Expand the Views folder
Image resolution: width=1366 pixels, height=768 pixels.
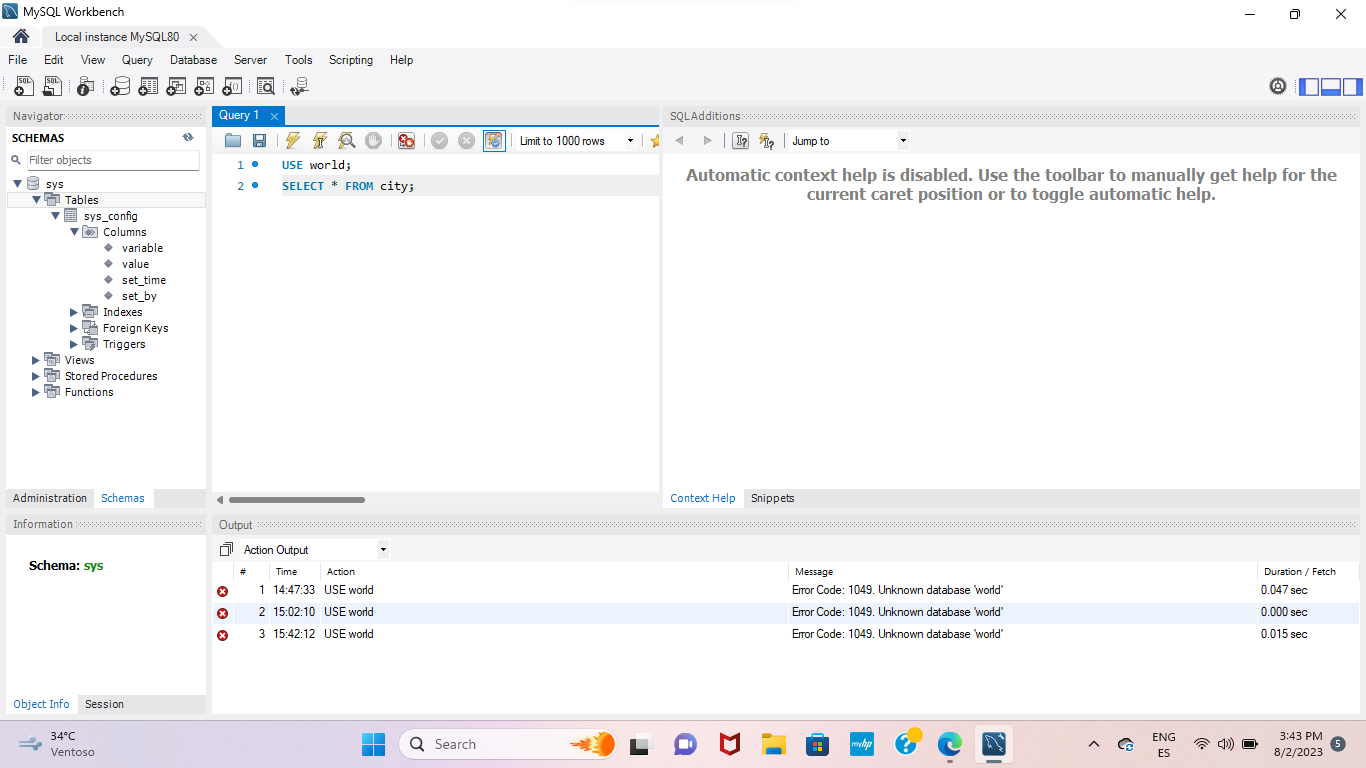click(x=36, y=360)
